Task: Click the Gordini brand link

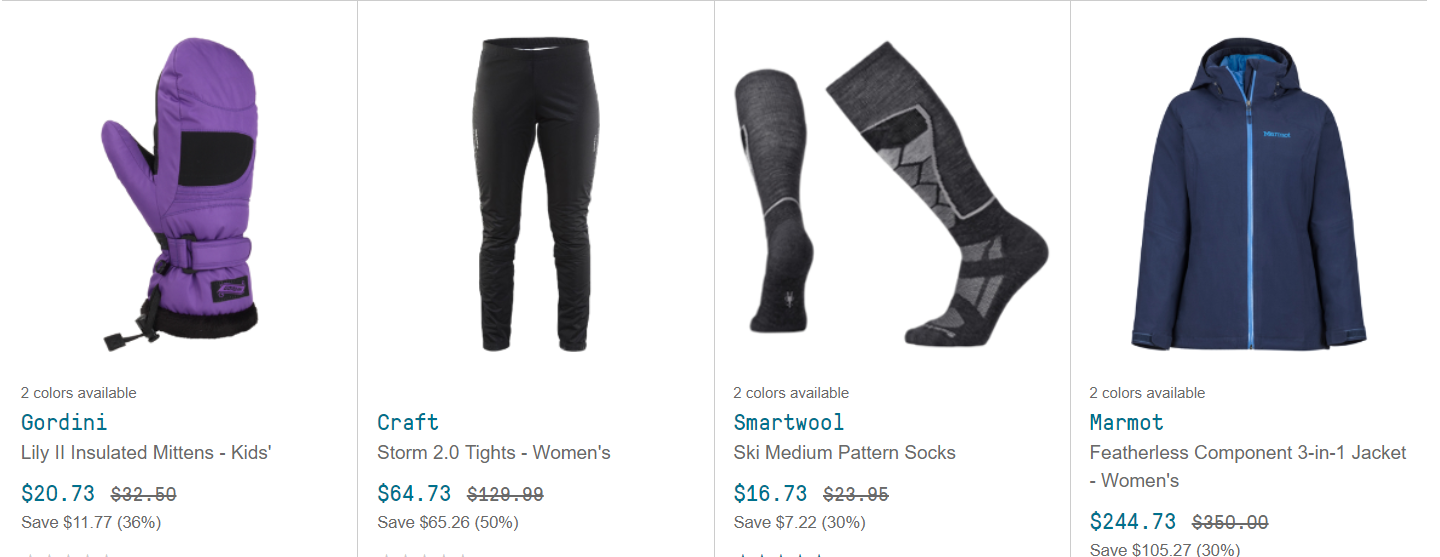Action: 64,422
